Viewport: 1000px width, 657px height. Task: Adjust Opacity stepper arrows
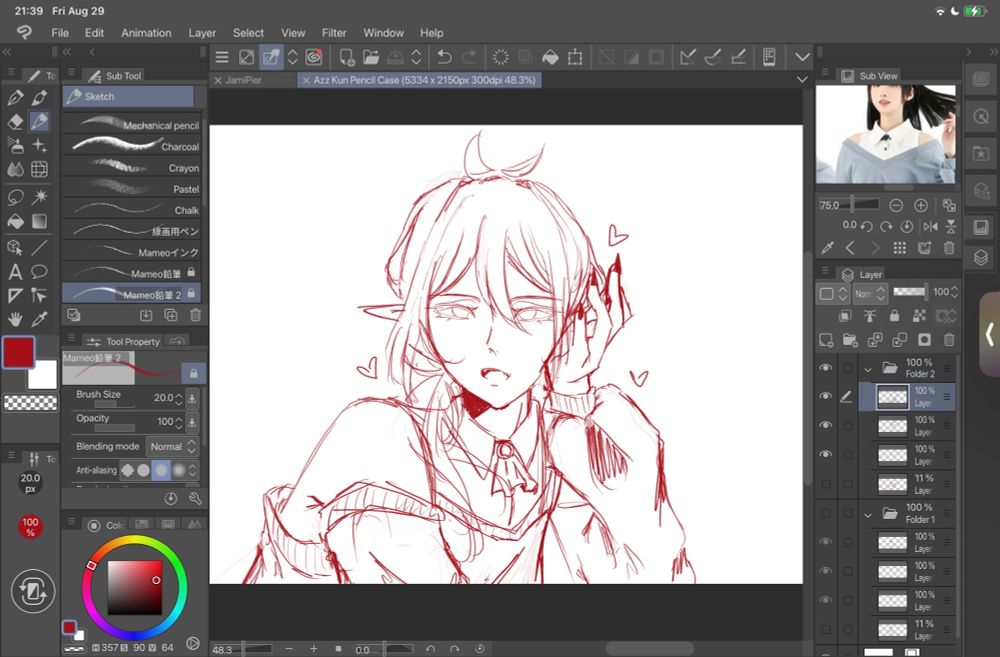click(x=179, y=422)
